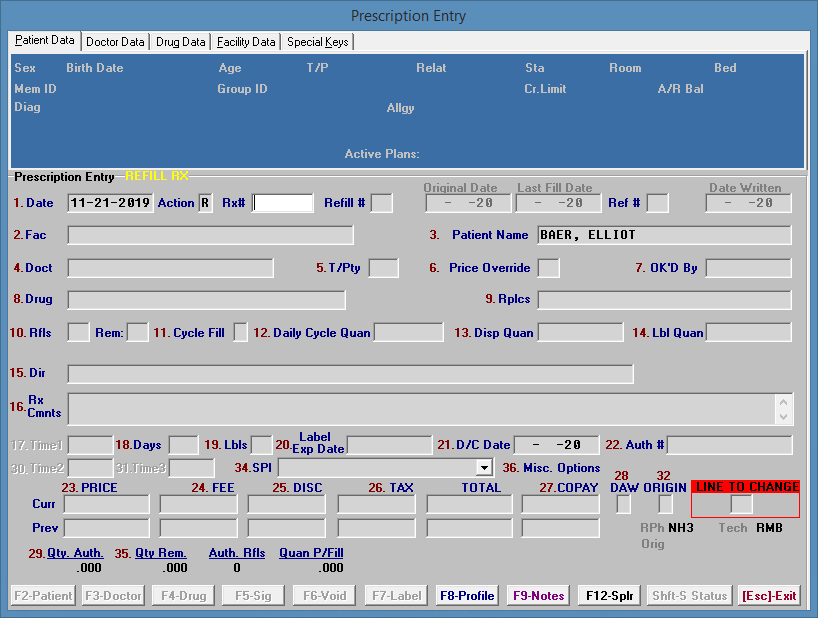Show the Special Keys tab
The image size is (818, 618).
click(x=317, y=42)
